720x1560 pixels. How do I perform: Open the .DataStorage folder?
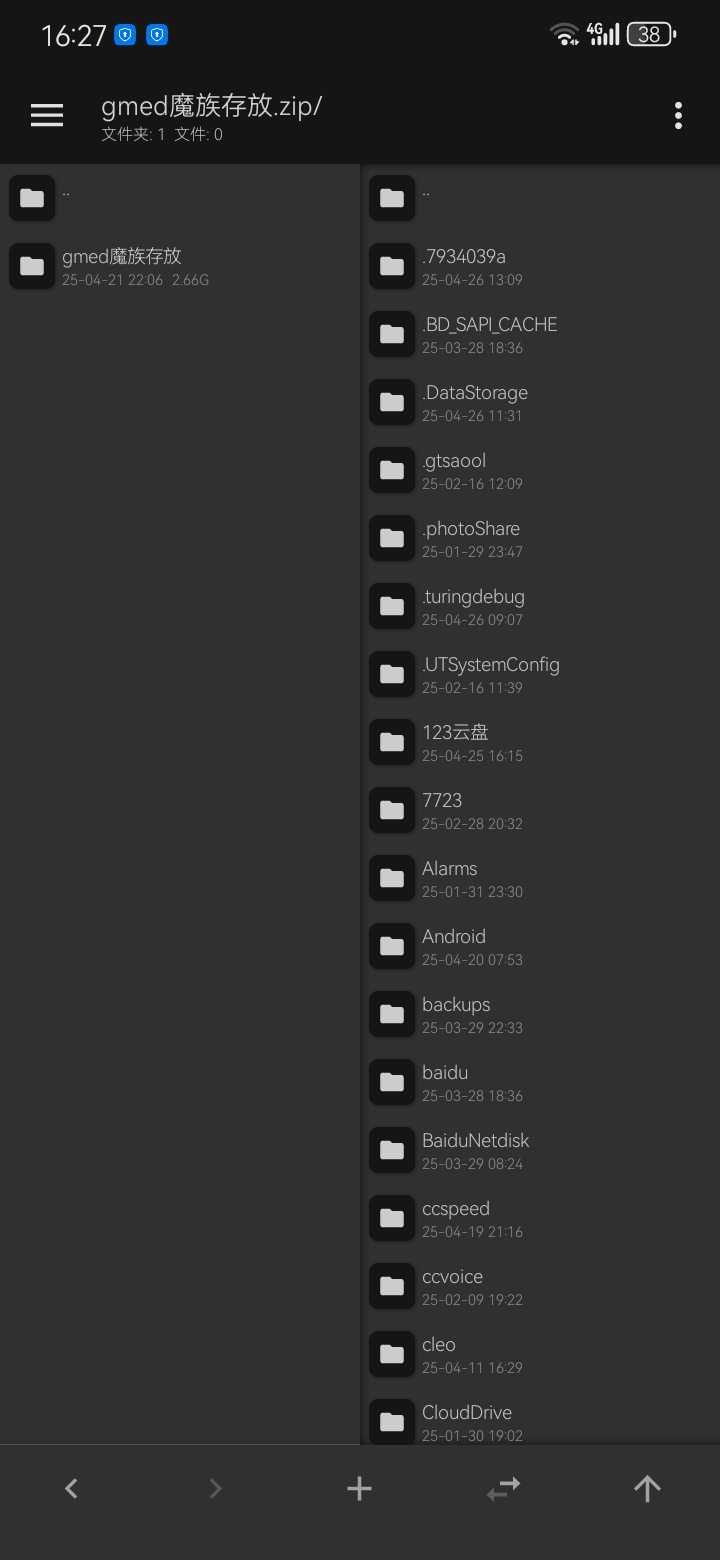540,402
